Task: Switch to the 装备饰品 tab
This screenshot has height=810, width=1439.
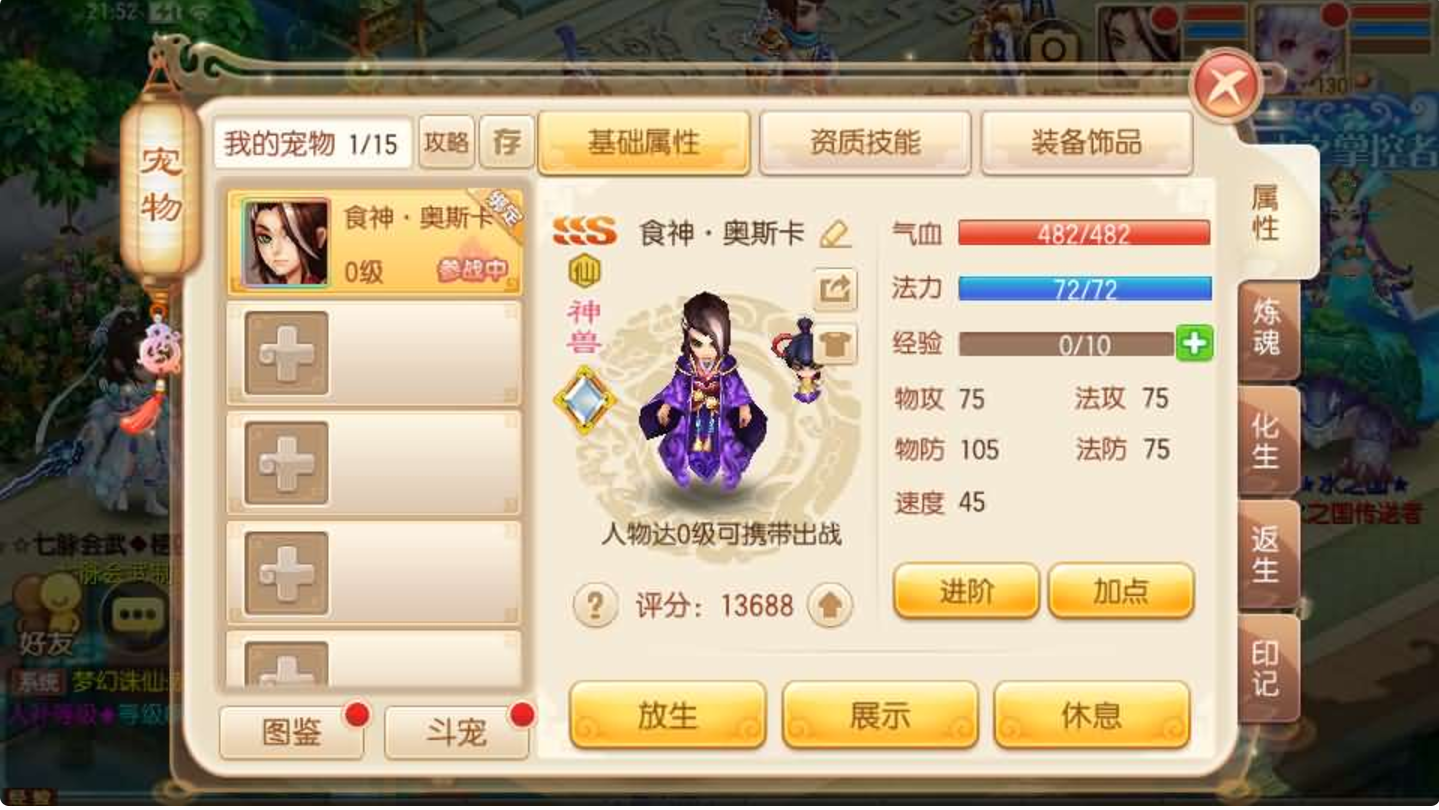Action: point(1087,142)
